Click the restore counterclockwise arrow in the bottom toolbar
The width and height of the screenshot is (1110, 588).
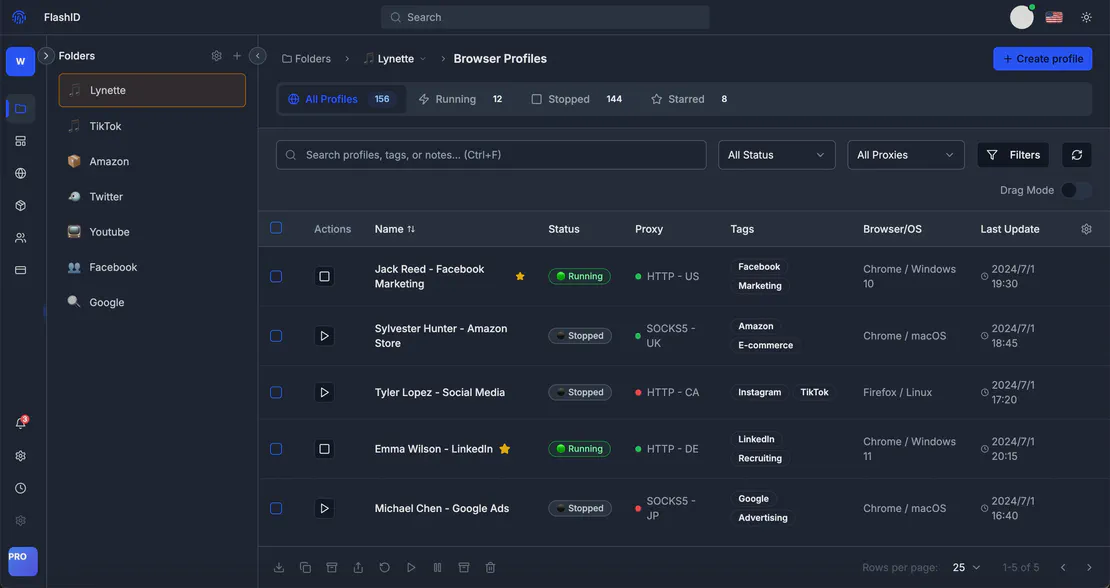click(x=384, y=567)
